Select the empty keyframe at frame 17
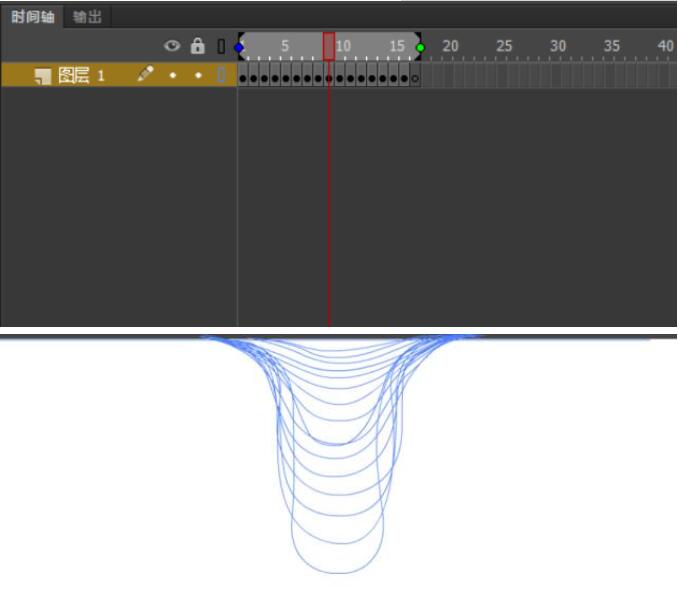 (415, 75)
